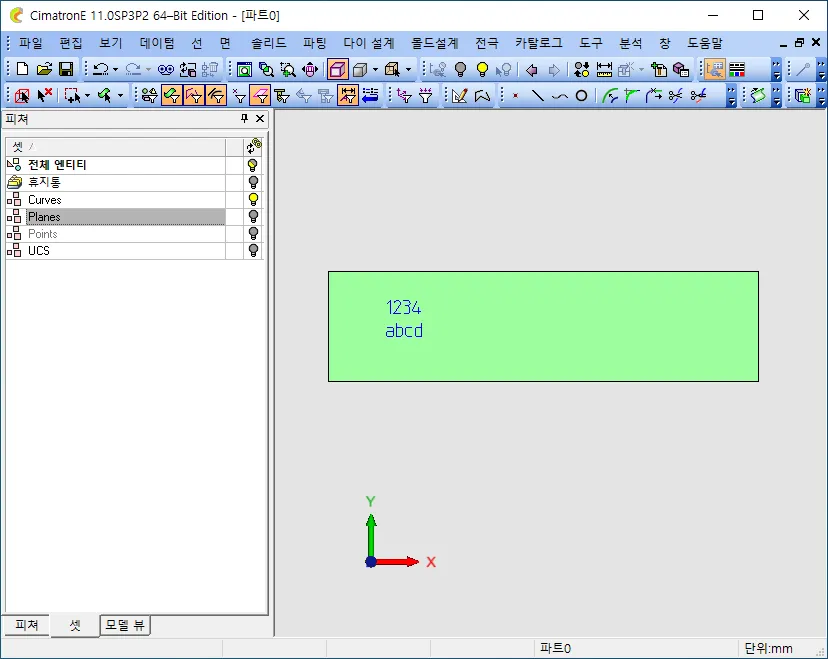Select the gray shaded cube display icon
This screenshot has height=659, width=828.
click(x=360, y=69)
